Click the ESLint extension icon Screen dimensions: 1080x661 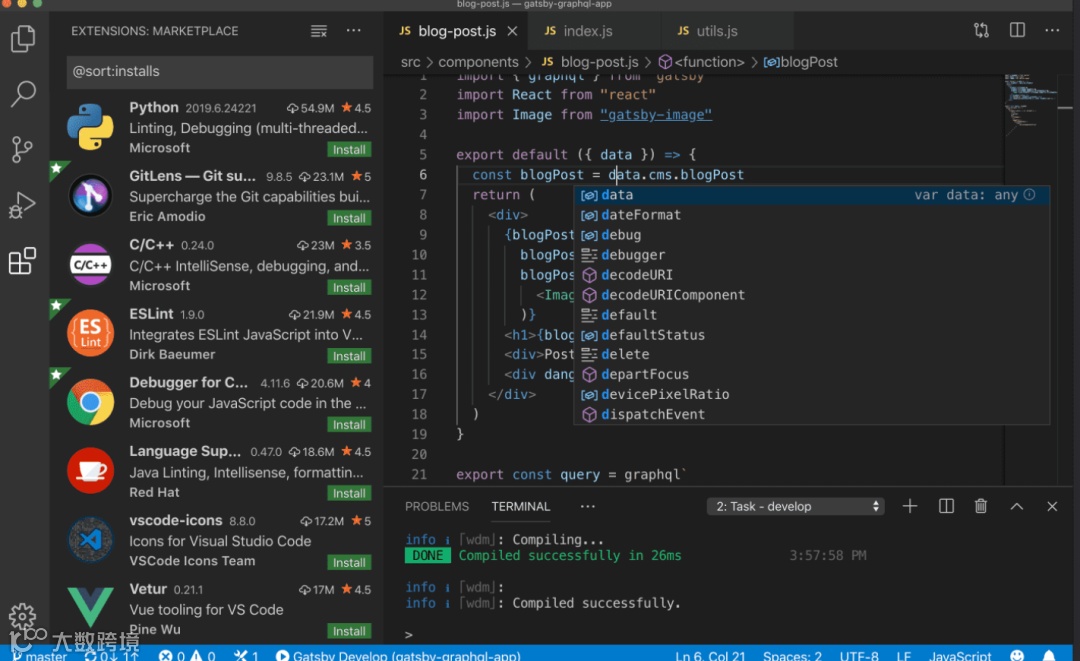click(90, 333)
